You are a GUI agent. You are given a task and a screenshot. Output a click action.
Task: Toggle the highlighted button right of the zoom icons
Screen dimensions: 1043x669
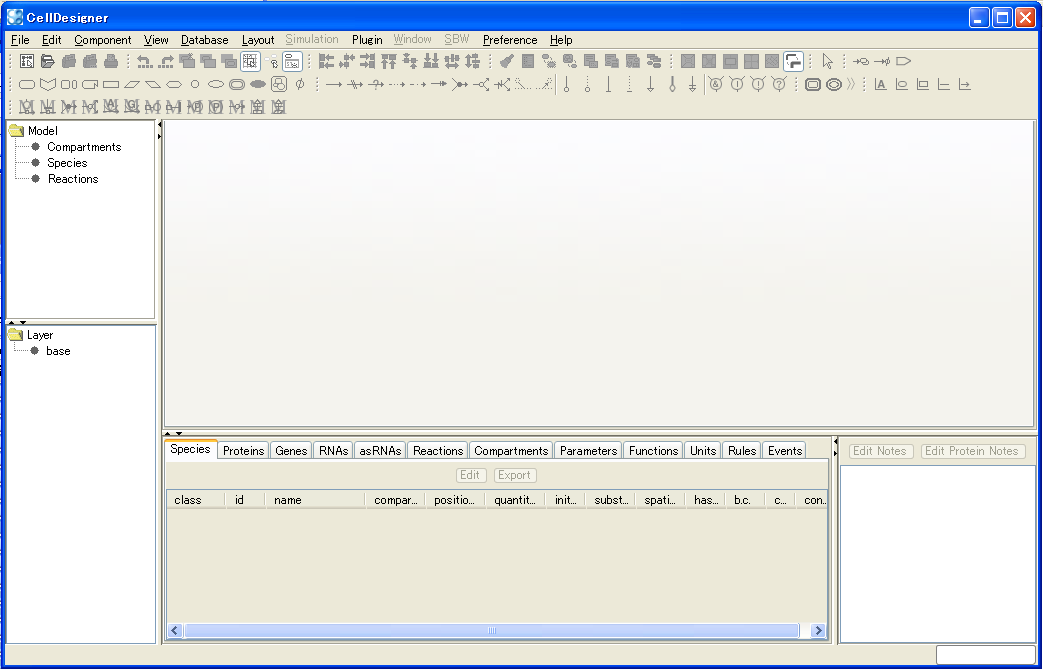[x=793, y=62]
